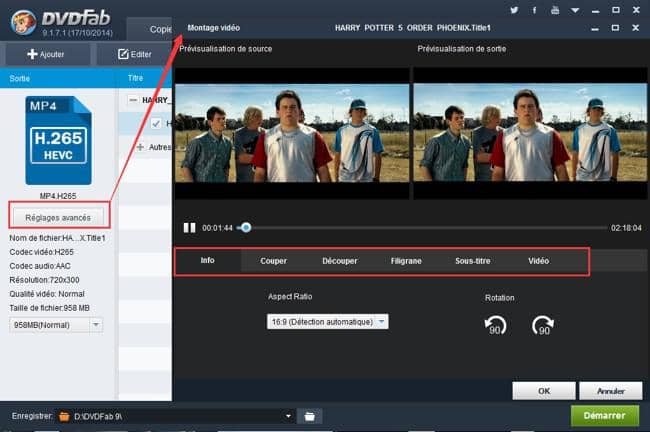Close the Montage vidéo dialog
Viewport: 650px width, 432px height.
click(635, 28)
